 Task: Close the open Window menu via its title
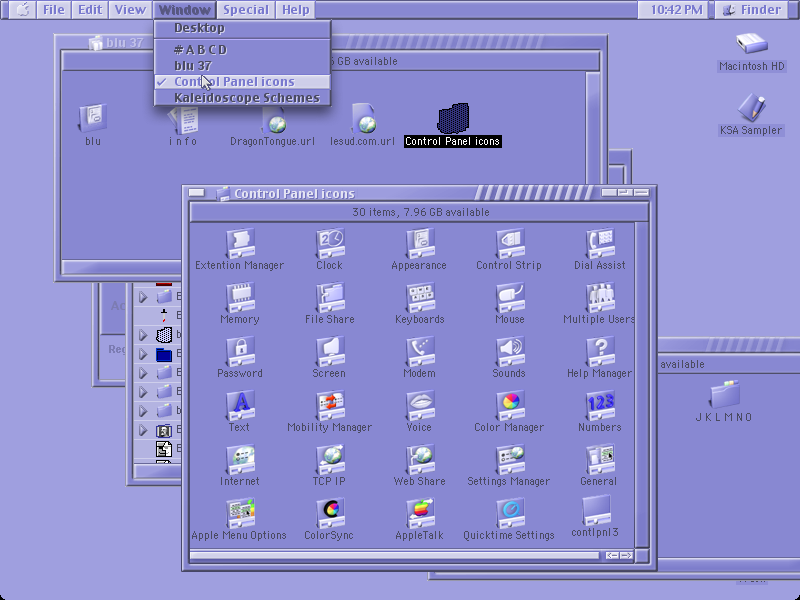click(x=185, y=10)
